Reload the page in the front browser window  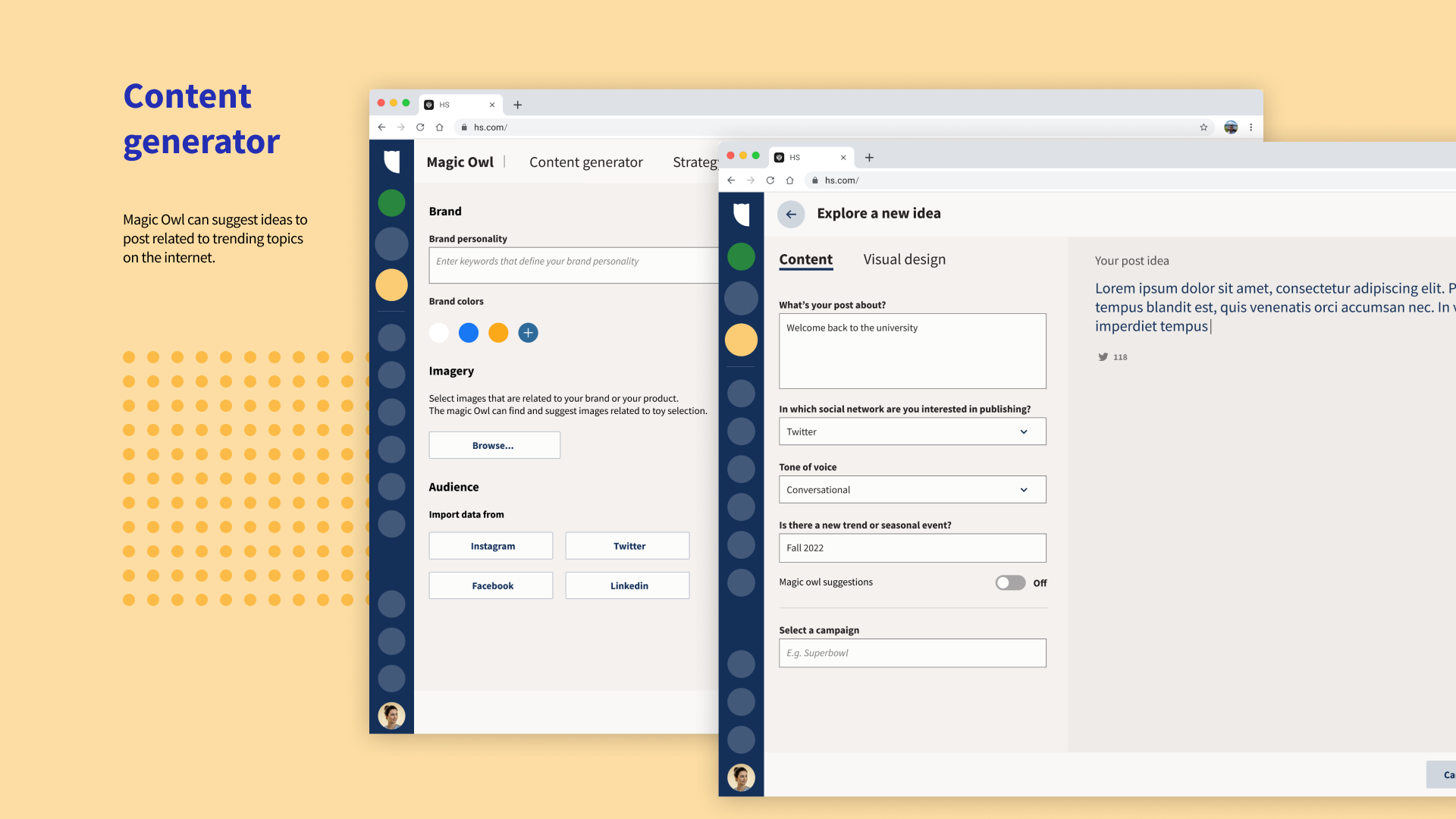(x=770, y=180)
